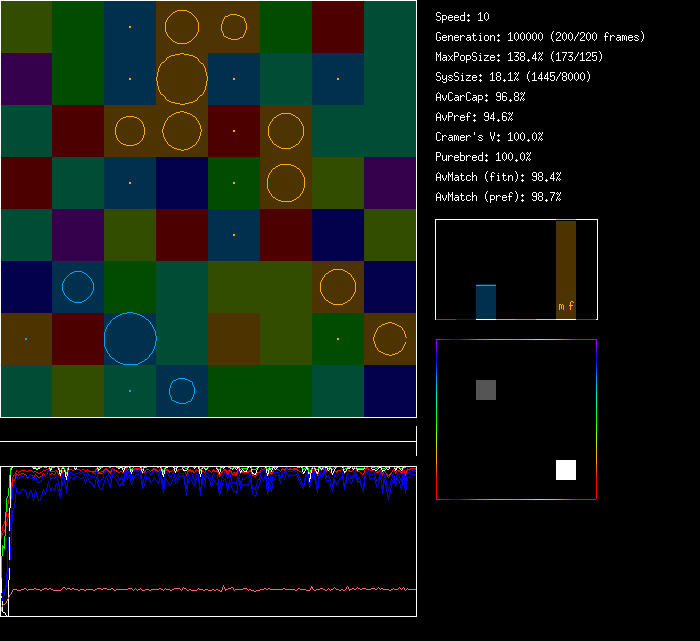Click the Generation counter text
700x641 pixels.
540,37
